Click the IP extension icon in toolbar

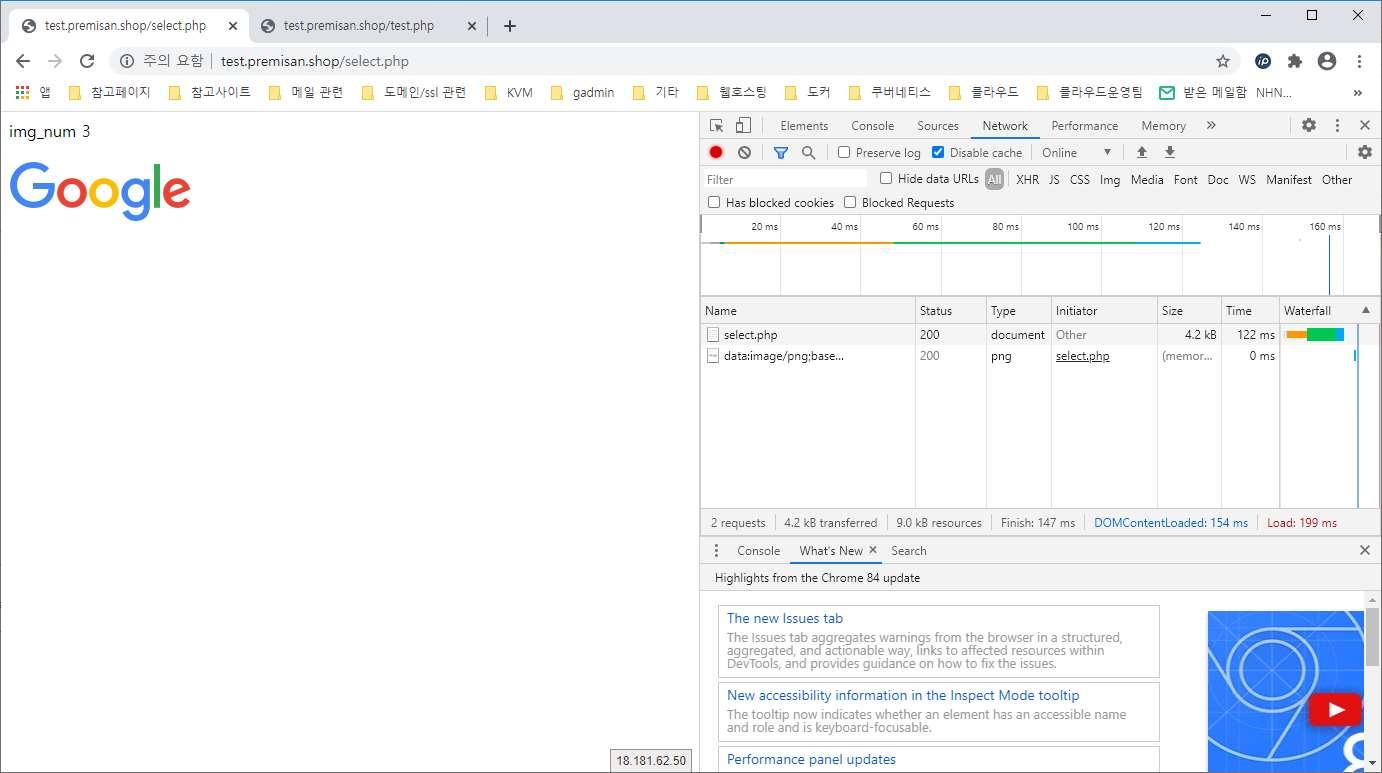pos(1263,61)
